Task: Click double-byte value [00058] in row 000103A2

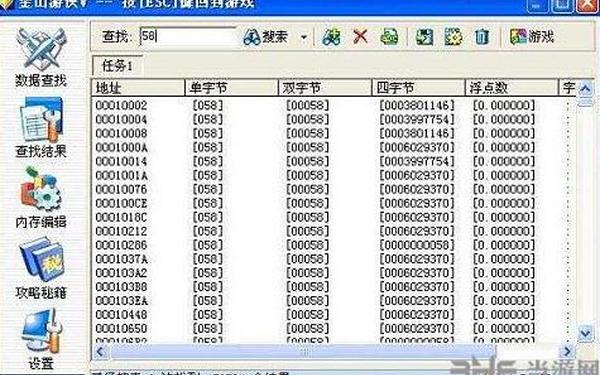Action: click(308, 273)
